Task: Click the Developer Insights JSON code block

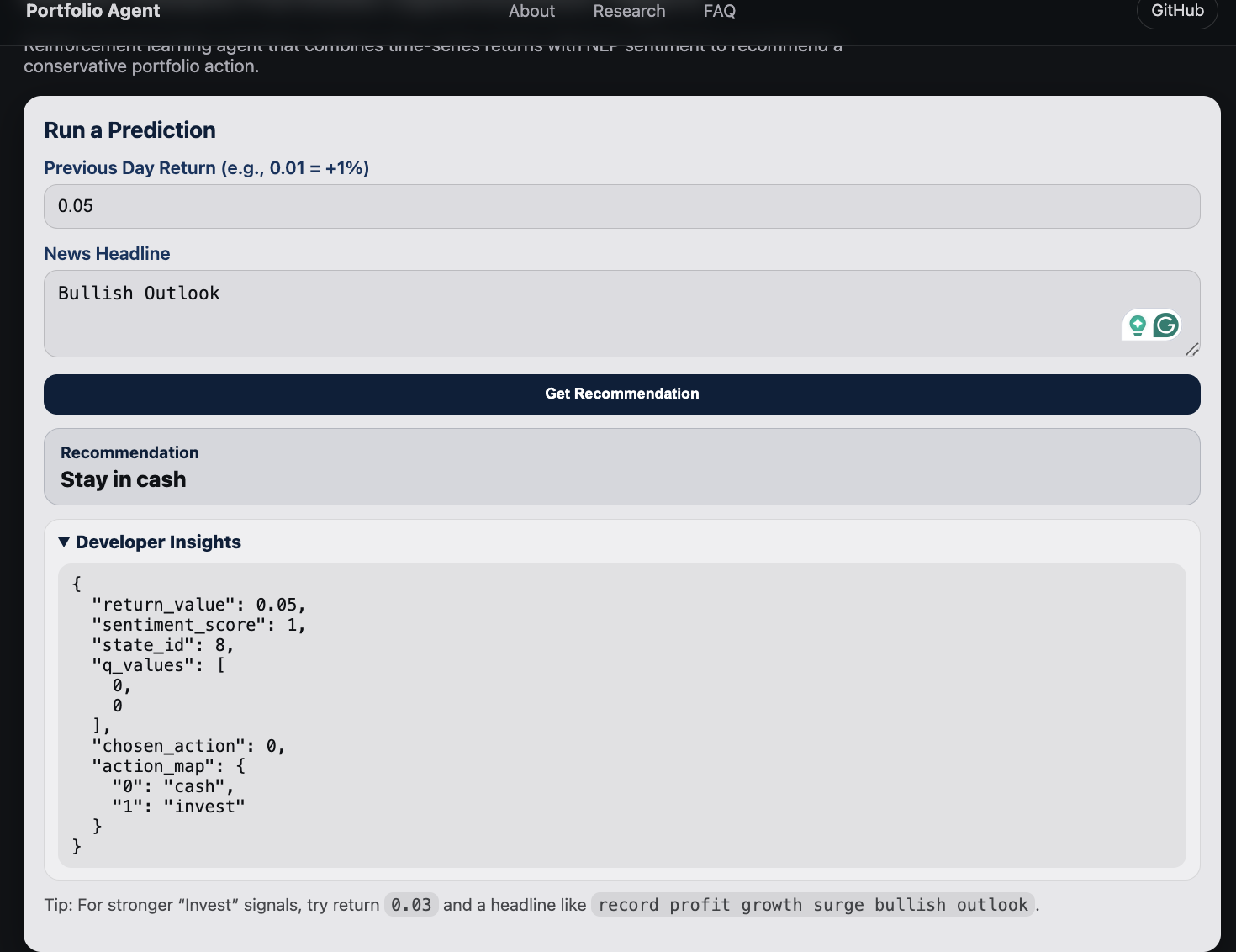Action: coord(621,715)
